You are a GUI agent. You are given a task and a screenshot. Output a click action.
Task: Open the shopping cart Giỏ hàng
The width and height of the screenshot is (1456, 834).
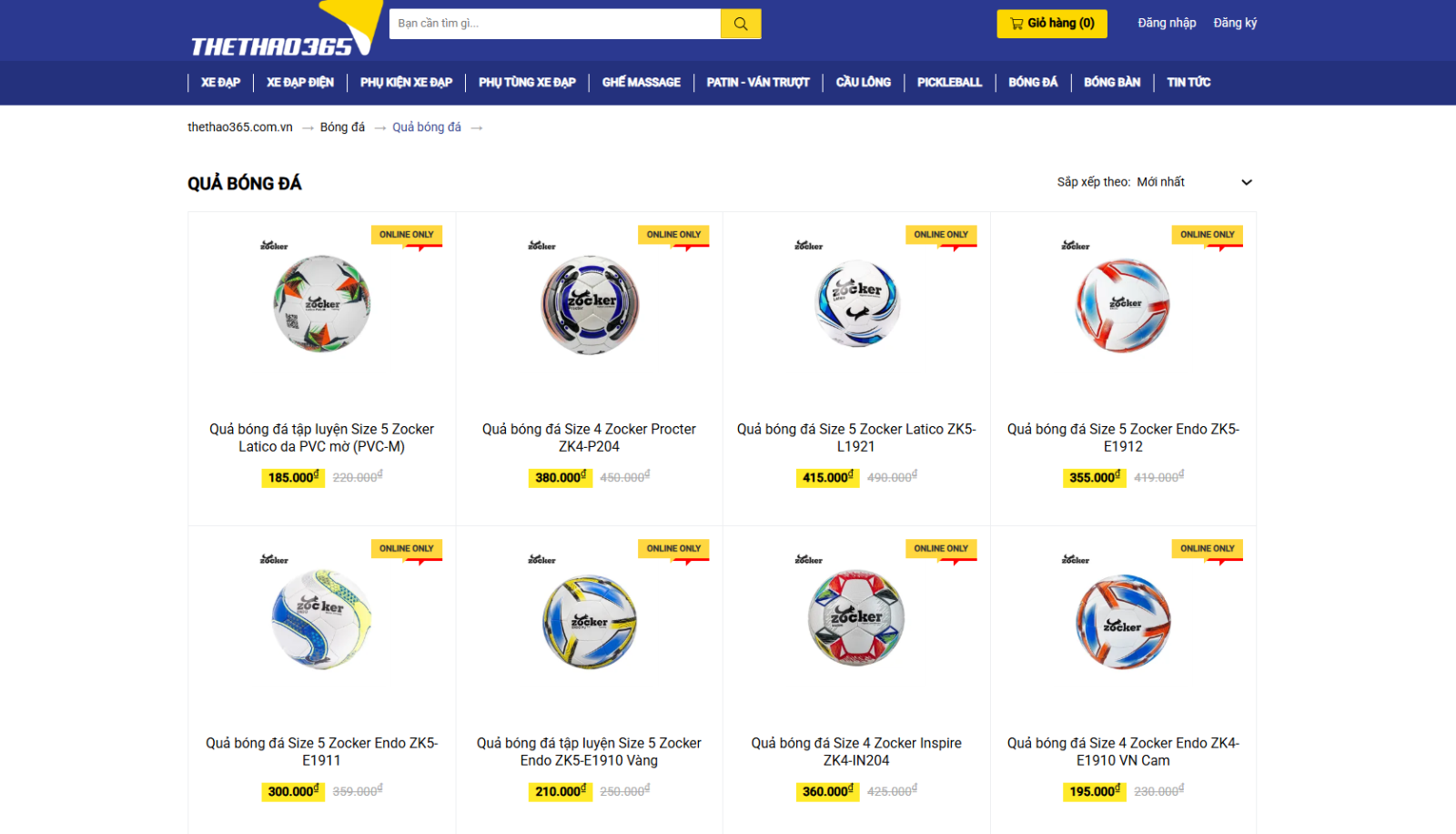coord(1052,24)
